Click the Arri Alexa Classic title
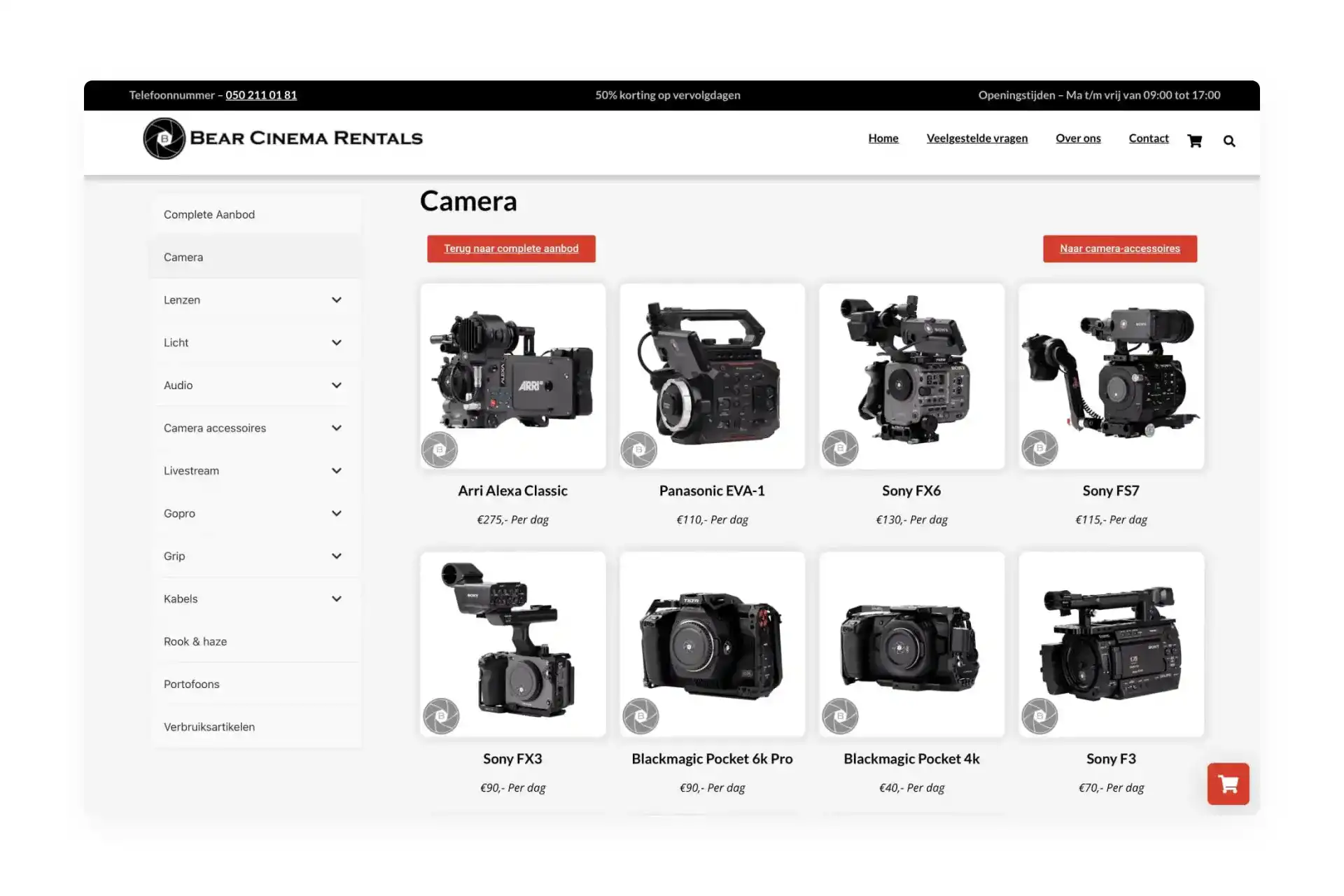 (x=513, y=491)
